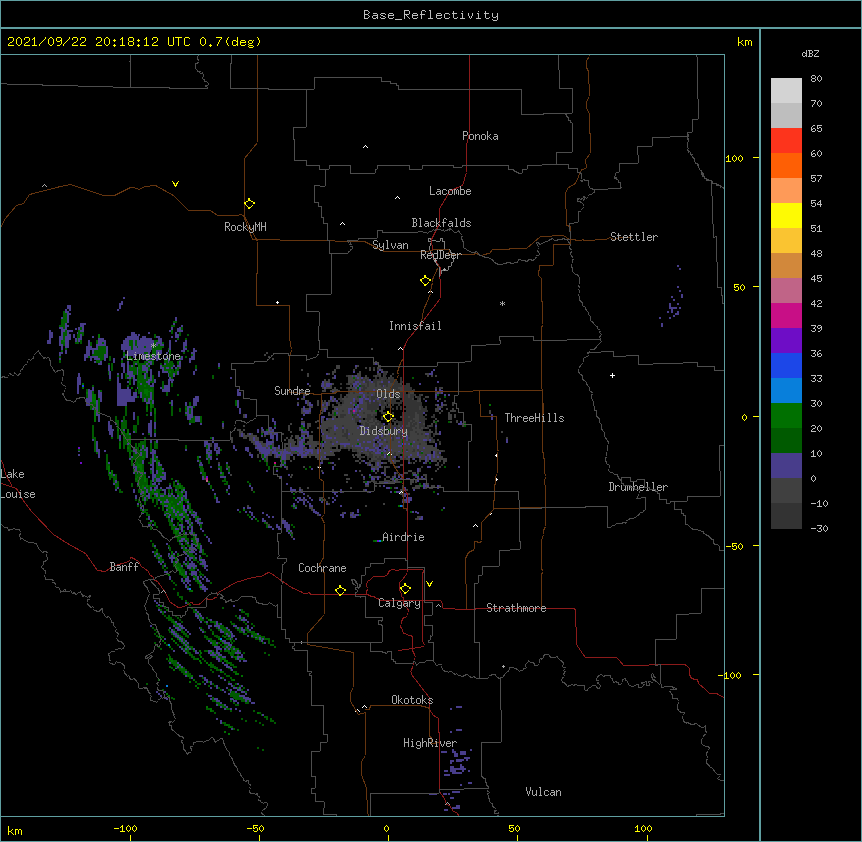Click the Blackfalds label

pos(441,223)
